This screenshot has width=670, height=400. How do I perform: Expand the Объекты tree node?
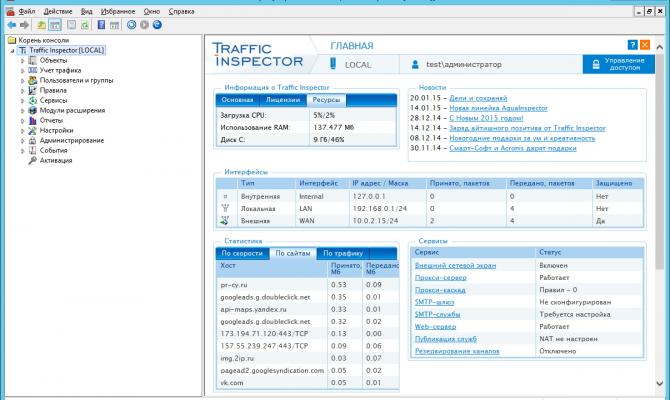click(x=23, y=61)
